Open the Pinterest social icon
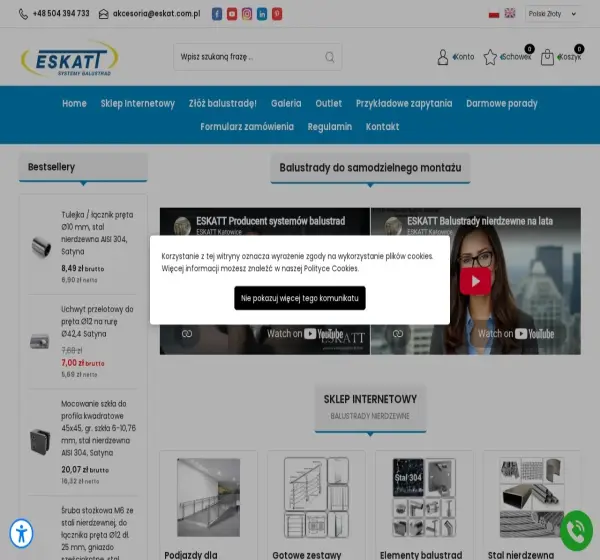 (x=277, y=14)
